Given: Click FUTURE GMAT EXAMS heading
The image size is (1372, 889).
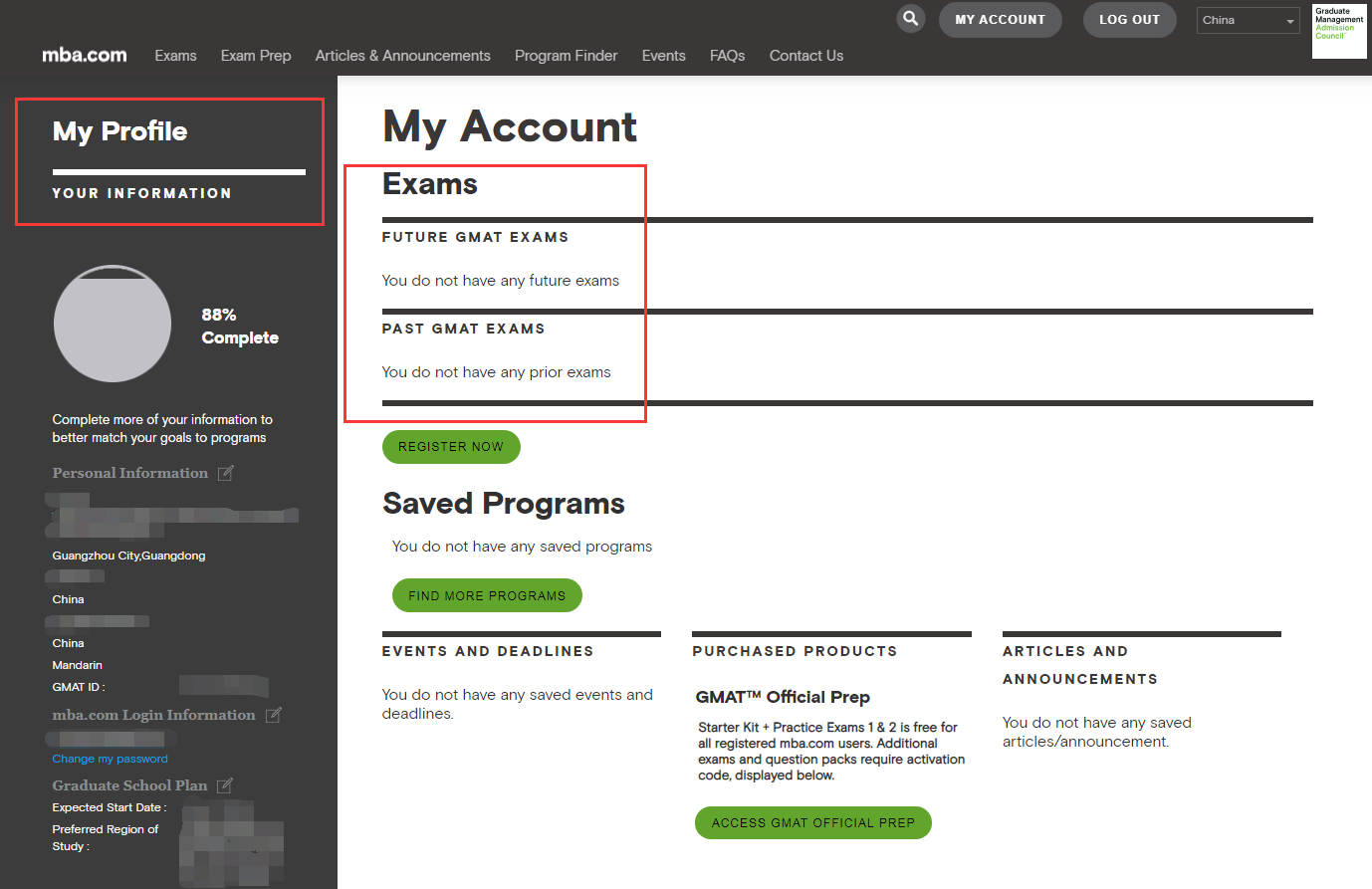Looking at the screenshot, I should click(x=476, y=237).
